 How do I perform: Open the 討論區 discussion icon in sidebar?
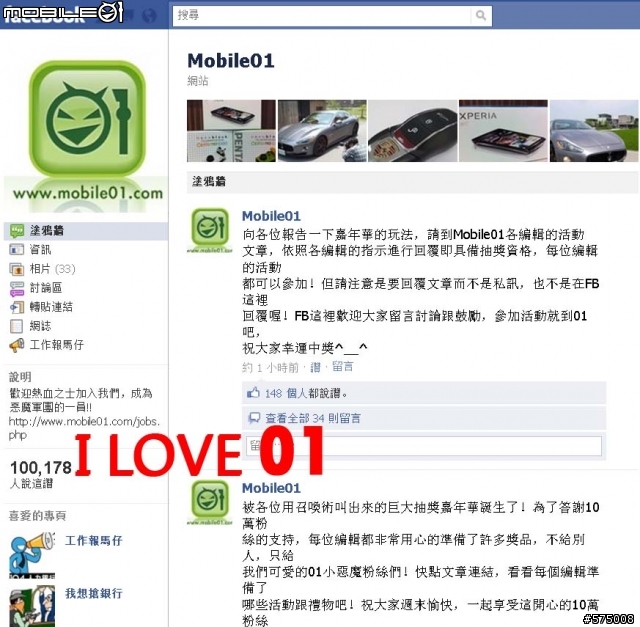click(x=16, y=288)
